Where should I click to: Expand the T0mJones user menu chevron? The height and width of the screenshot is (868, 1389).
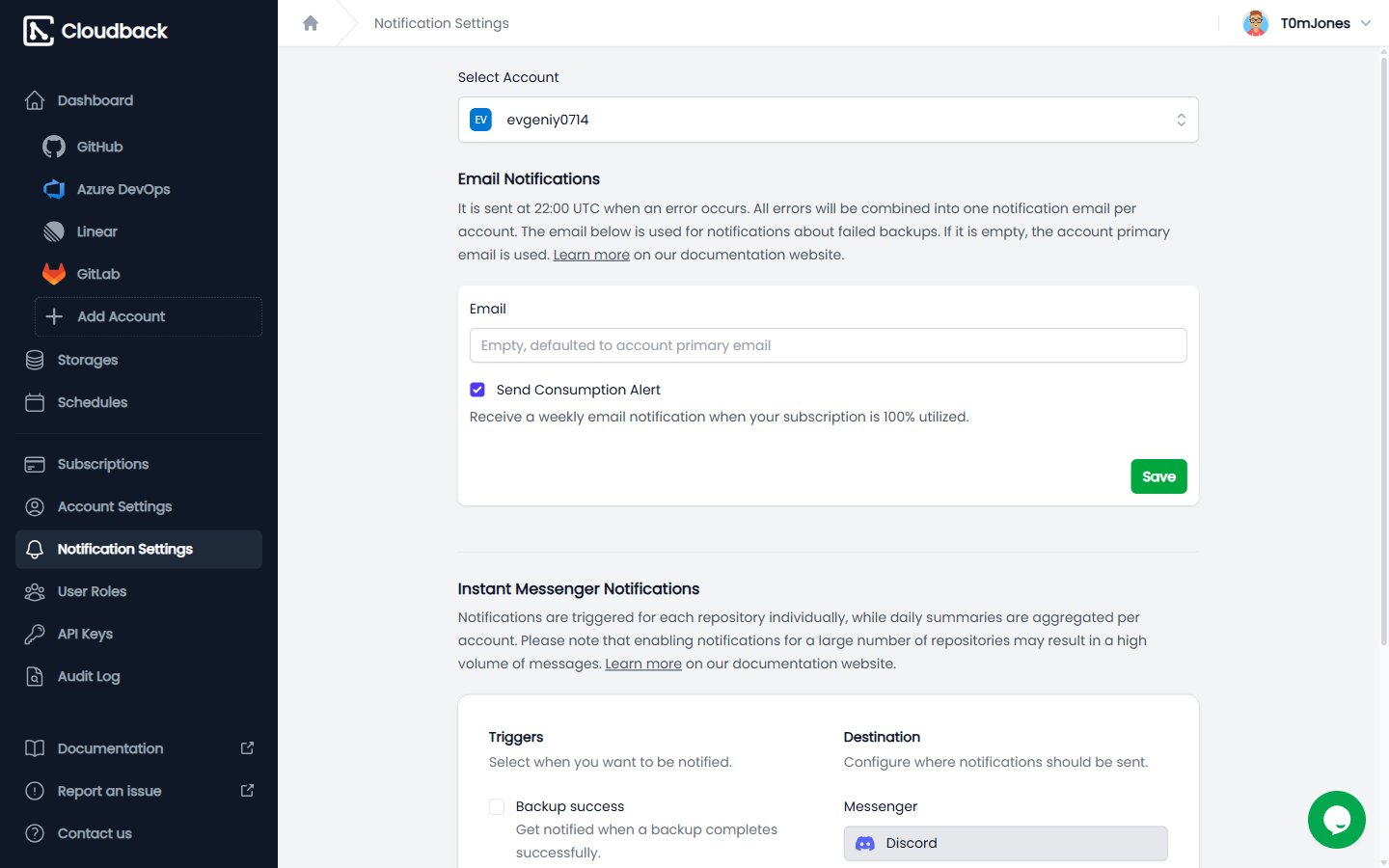click(x=1366, y=23)
